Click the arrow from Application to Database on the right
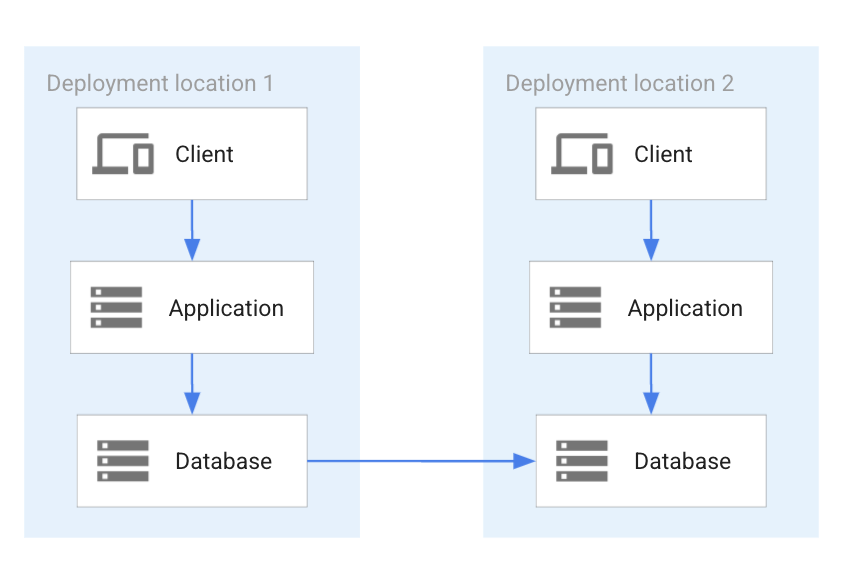Viewport: 852px width, 578px height. [650, 384]
